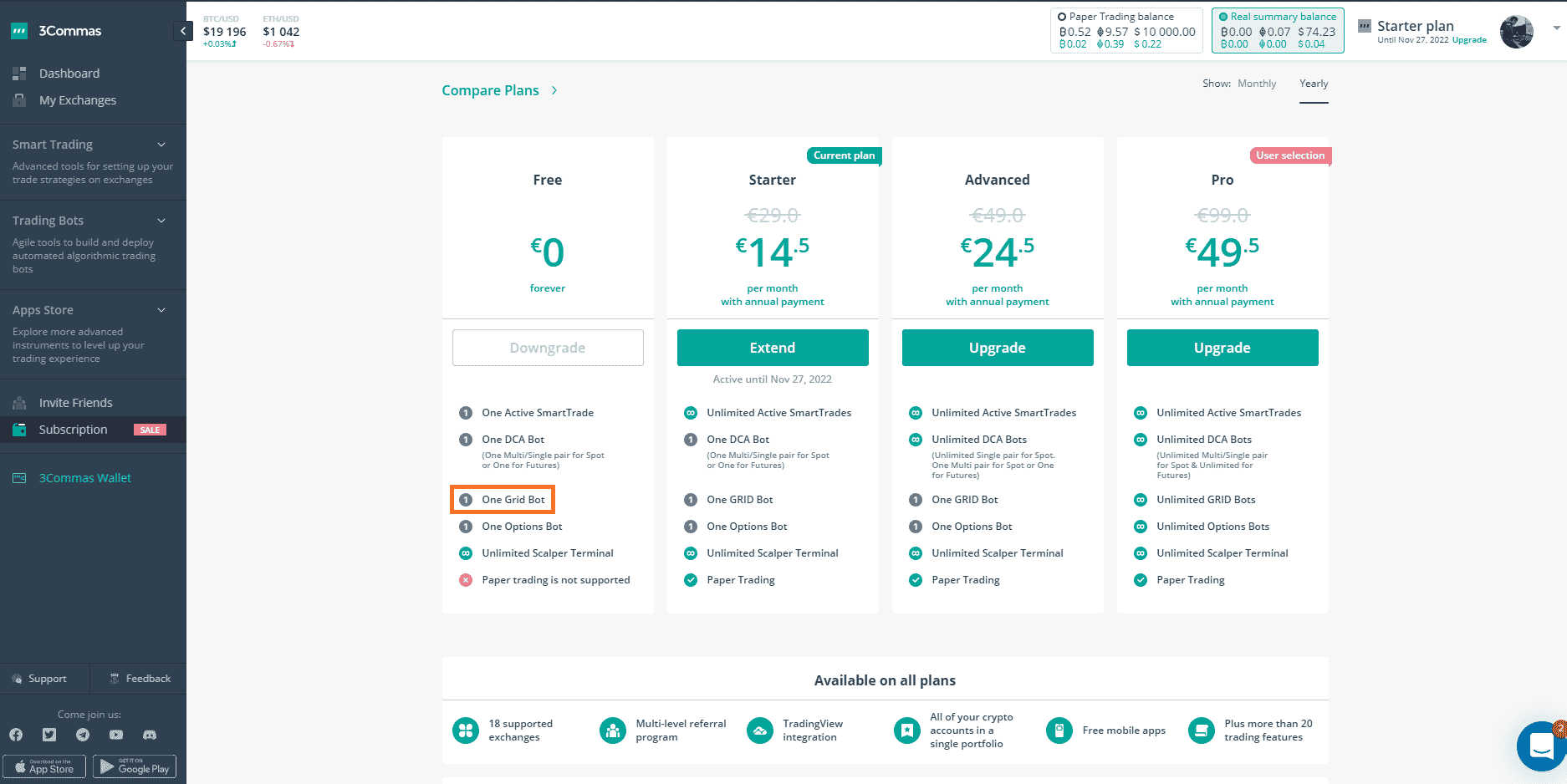Open the user profile dropdown arrow
This screenshot has height=784, width=1567.
[1556, 28]
